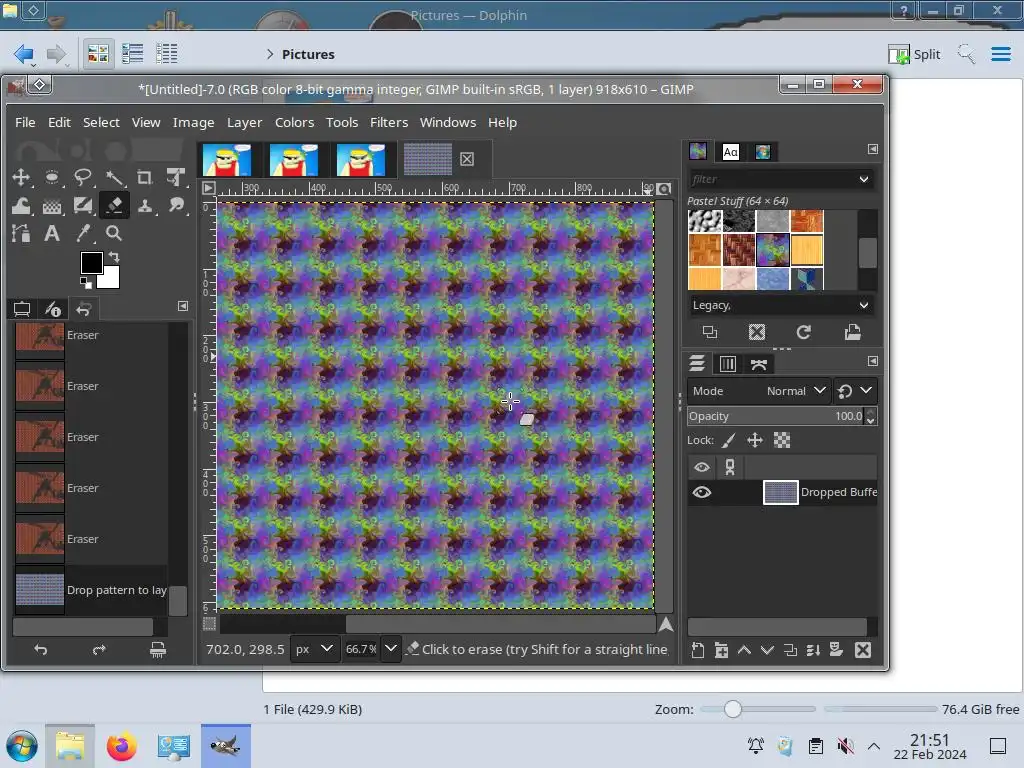Click redo arrow in Undo History panel

click(99, 649)
